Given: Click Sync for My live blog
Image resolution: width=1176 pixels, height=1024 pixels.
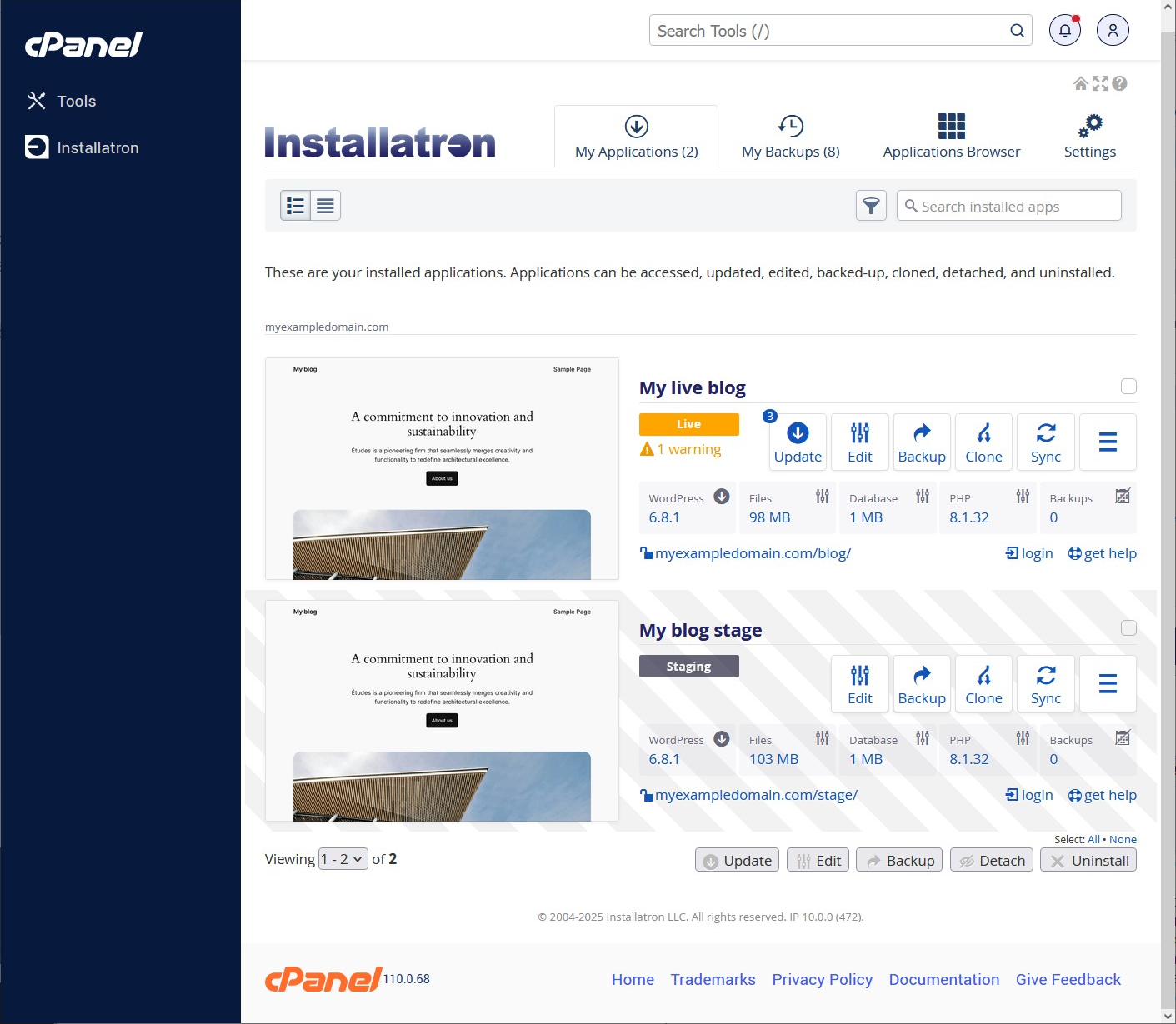Looking at the screenshot, I should click(1046, 442).
